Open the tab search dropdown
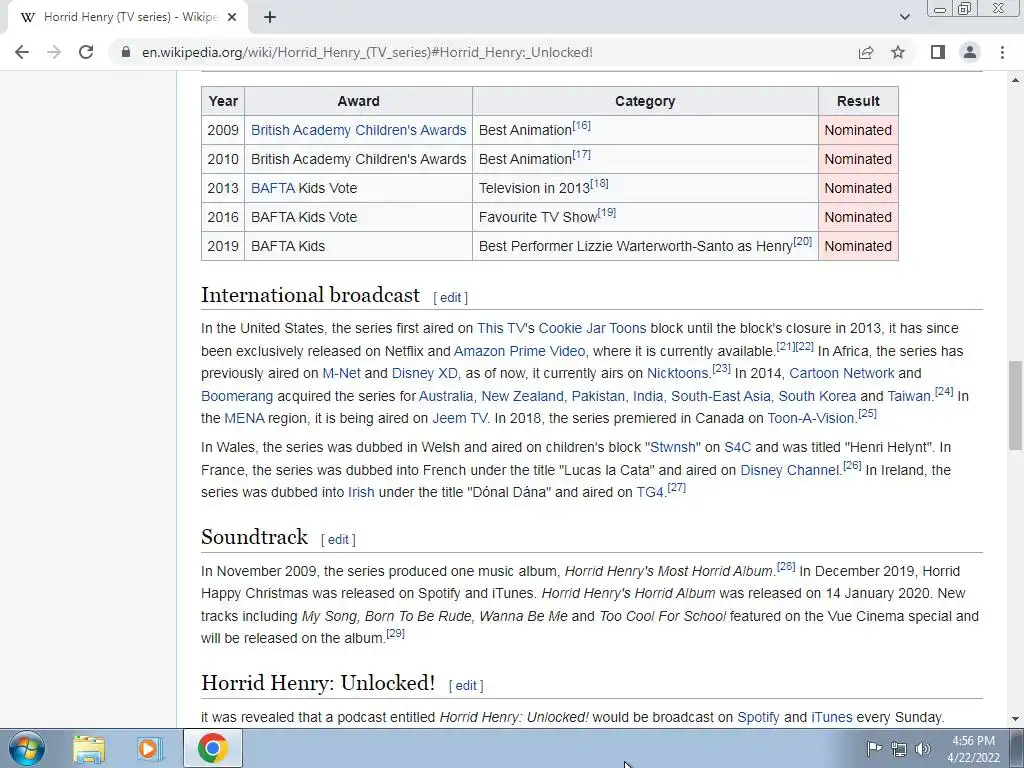This screenshot has width=1024, height=768. pos(904,17)
